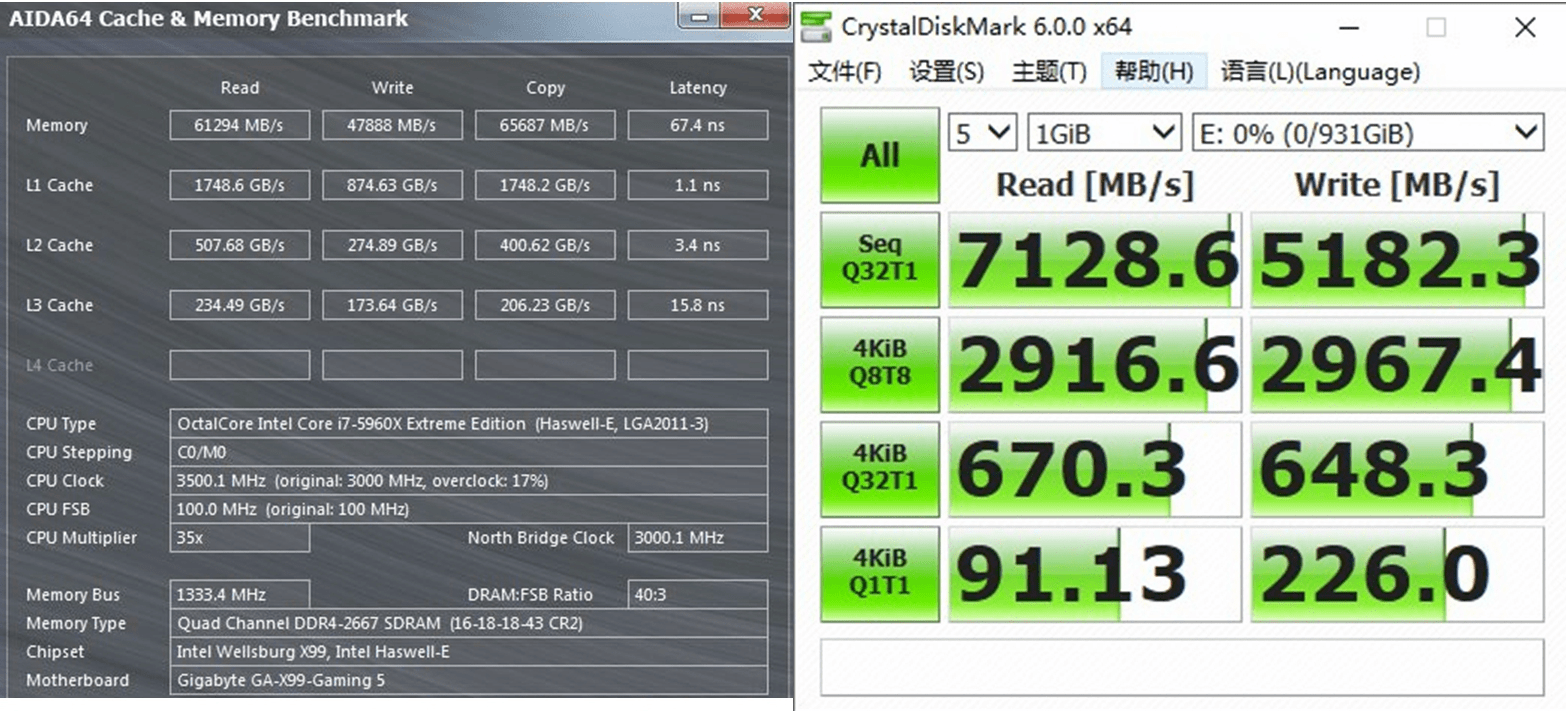This screenshot has width=1566, height=711.
Task: Click the 4KiB Q8T8 write result 2967.4
Action: click(x=1397, y=364)
